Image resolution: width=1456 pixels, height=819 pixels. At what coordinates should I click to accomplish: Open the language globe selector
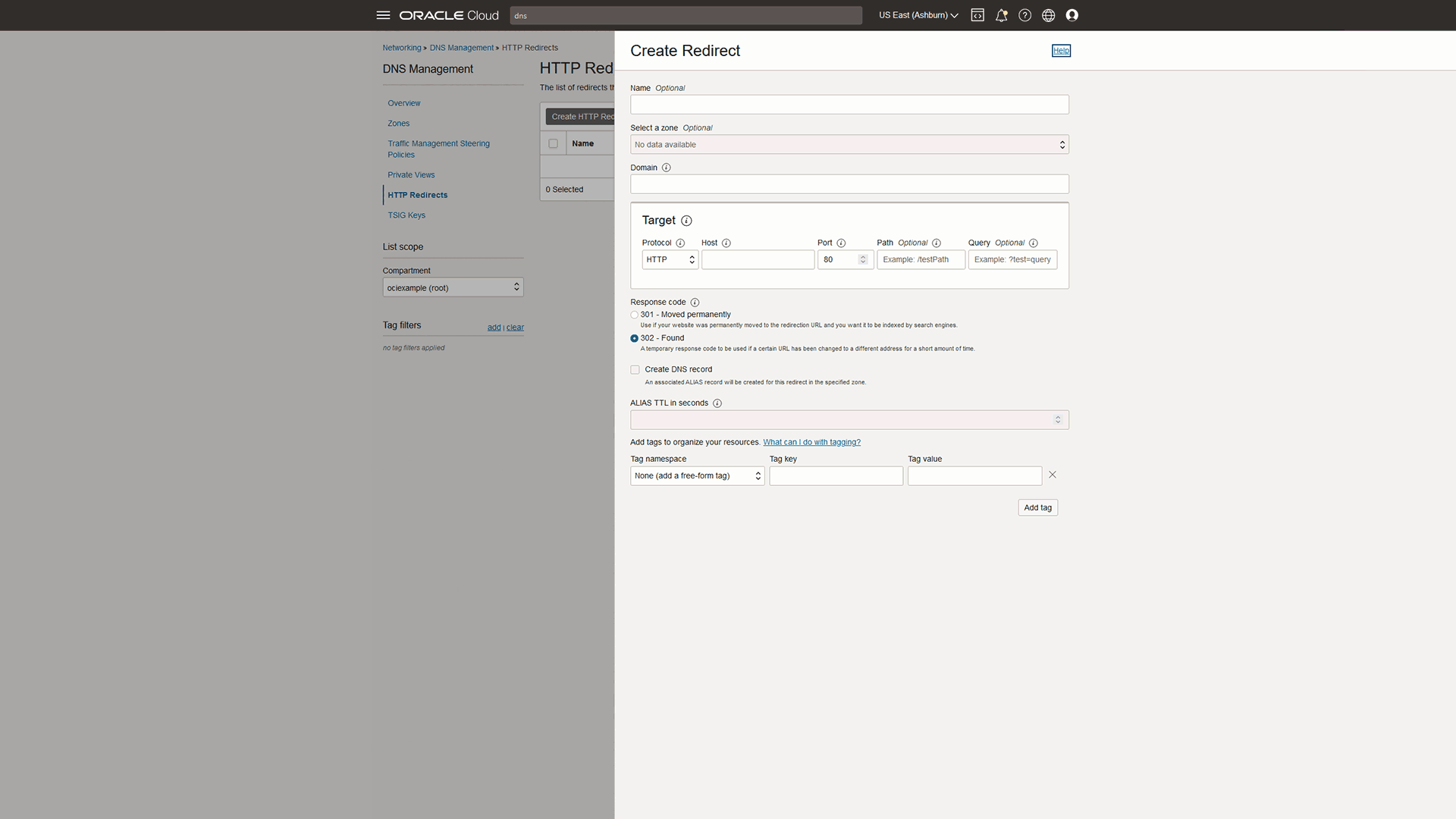[x=1048, y=15]
